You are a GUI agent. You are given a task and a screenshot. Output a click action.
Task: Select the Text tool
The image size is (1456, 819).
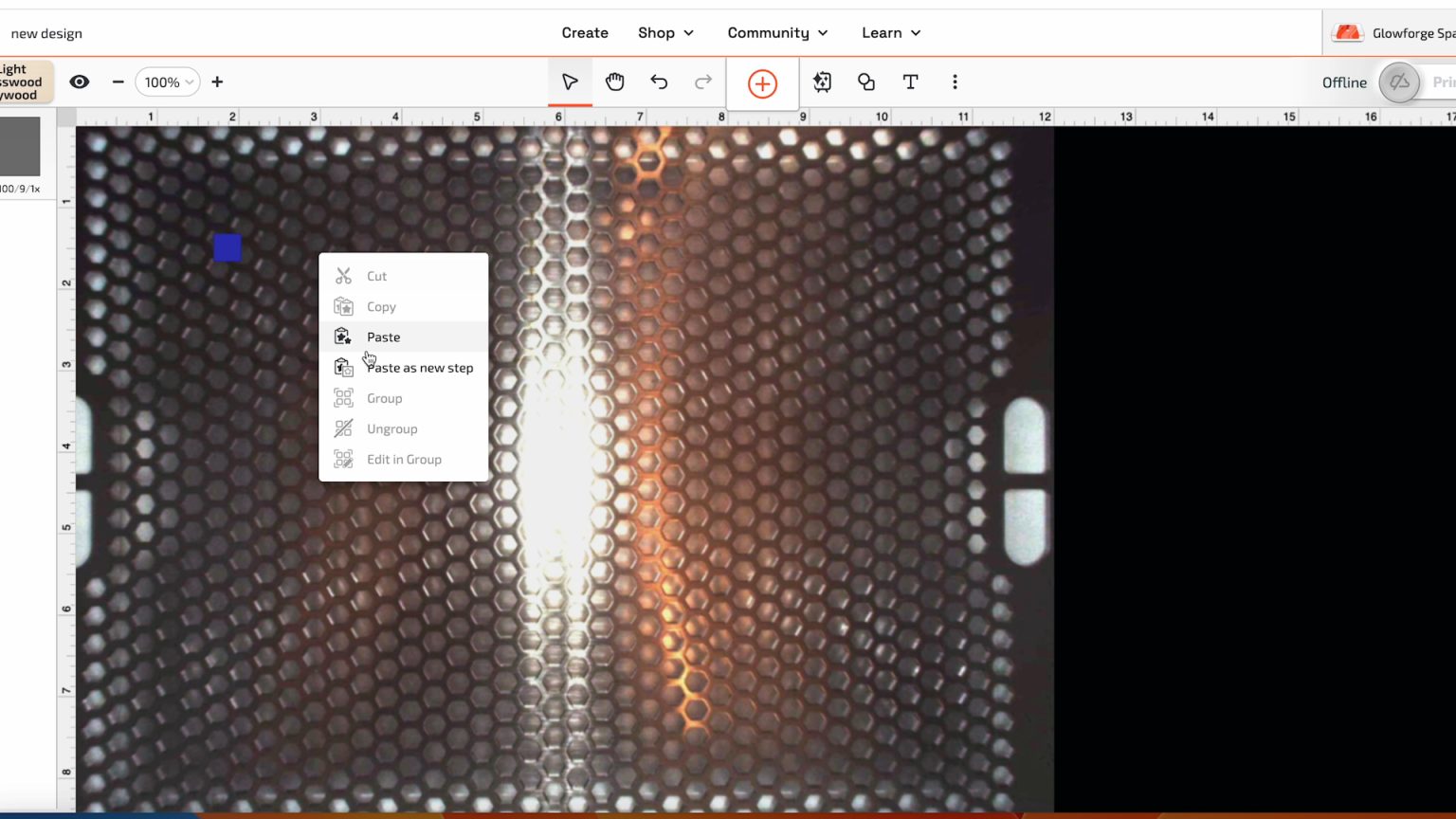click(x=910, y=82)
